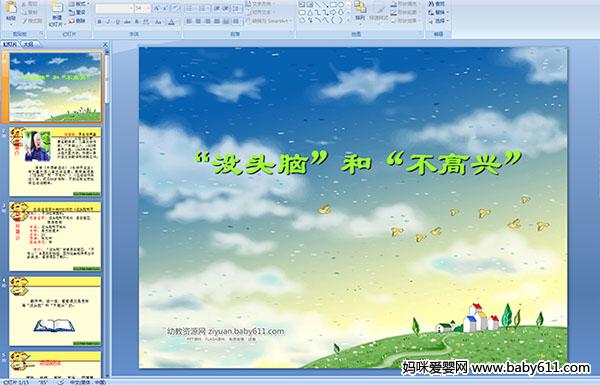Select the slide 4 thumbnail with the book picture
Image resolution: width=600 pixels, height=385 pixels.
coord(55,311)
